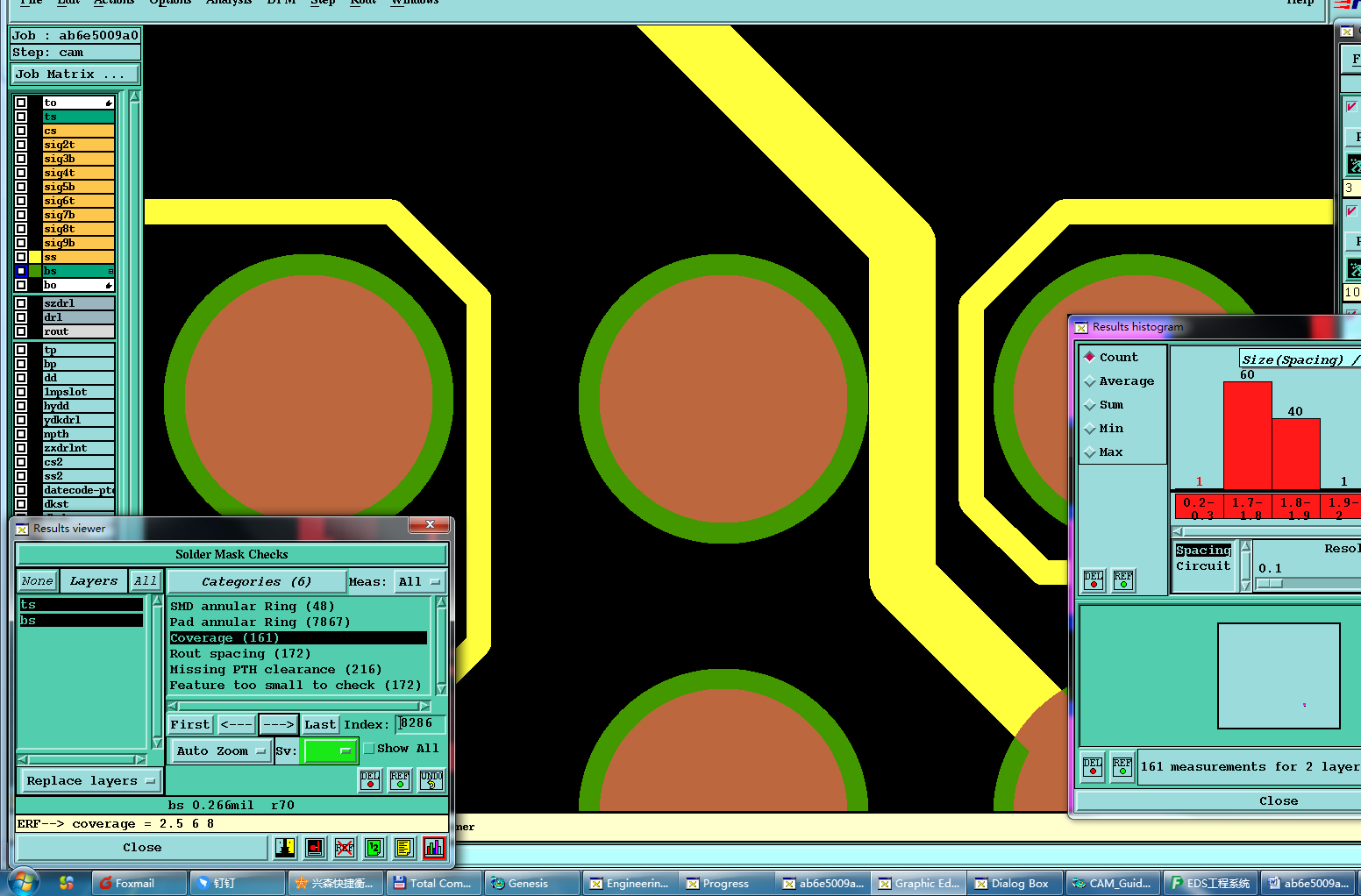The image size is (1361, 896).
Task: Toggle display box of layer sig2t
Action: 21,145
